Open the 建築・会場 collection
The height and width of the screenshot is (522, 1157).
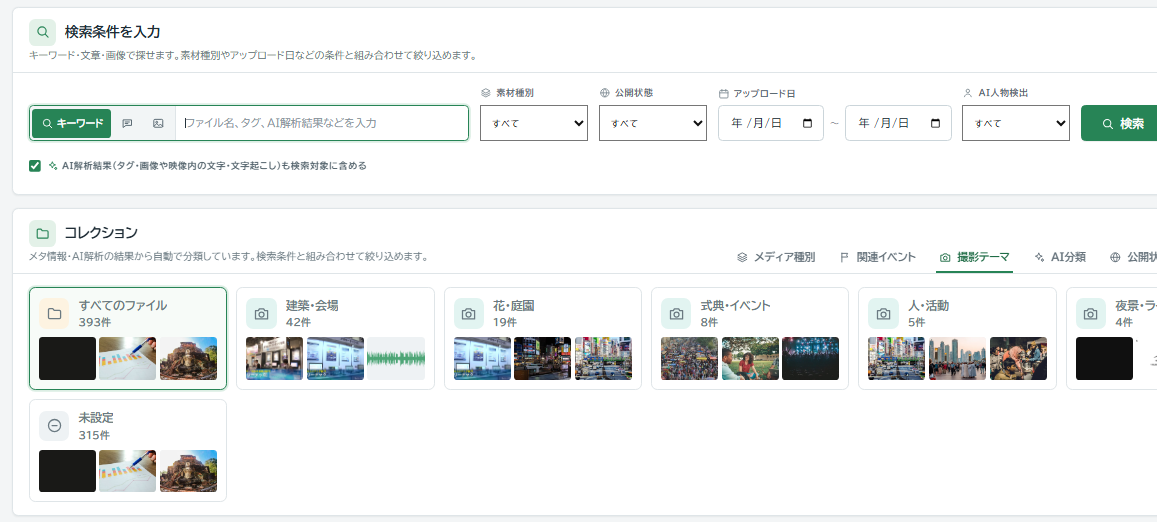click(x=335, y=338)
